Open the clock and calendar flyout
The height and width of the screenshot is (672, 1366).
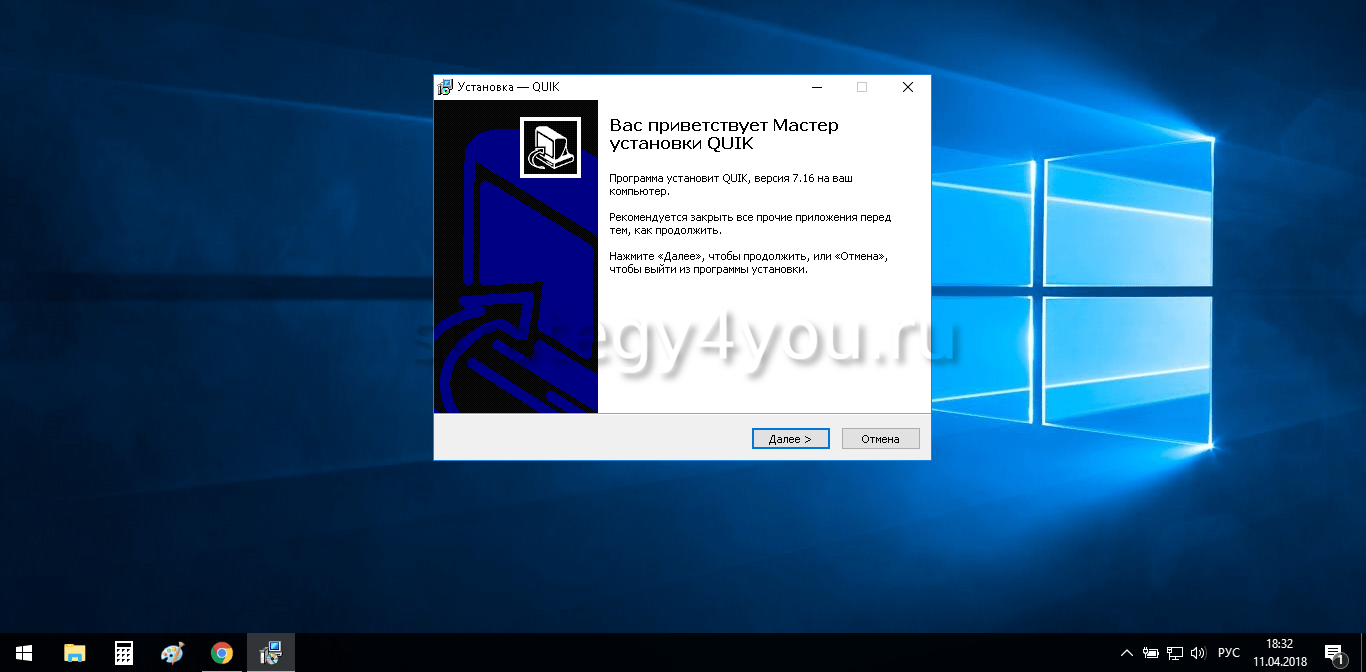tap(1279, 653)
